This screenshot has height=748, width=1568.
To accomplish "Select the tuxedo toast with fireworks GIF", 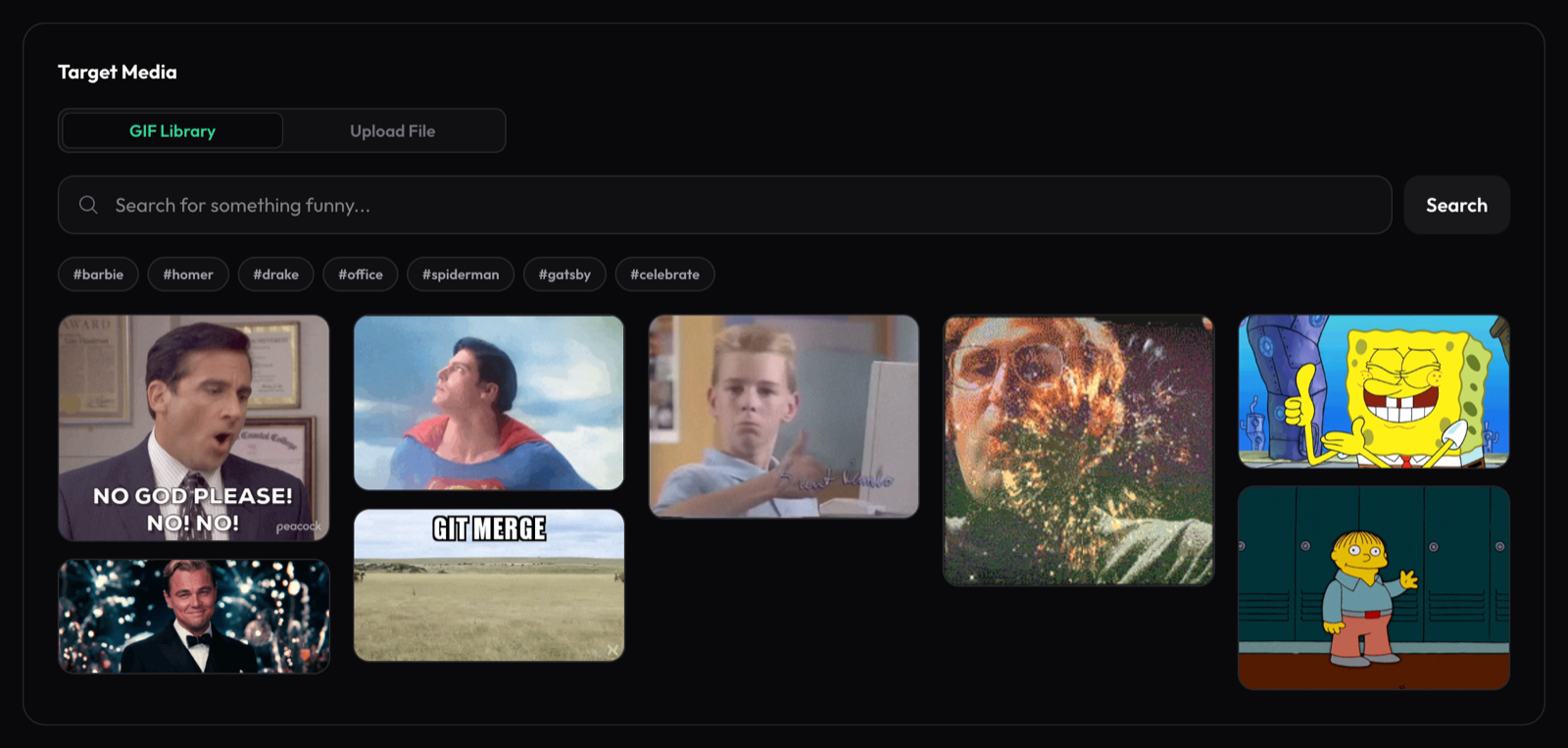I will 194,617.
